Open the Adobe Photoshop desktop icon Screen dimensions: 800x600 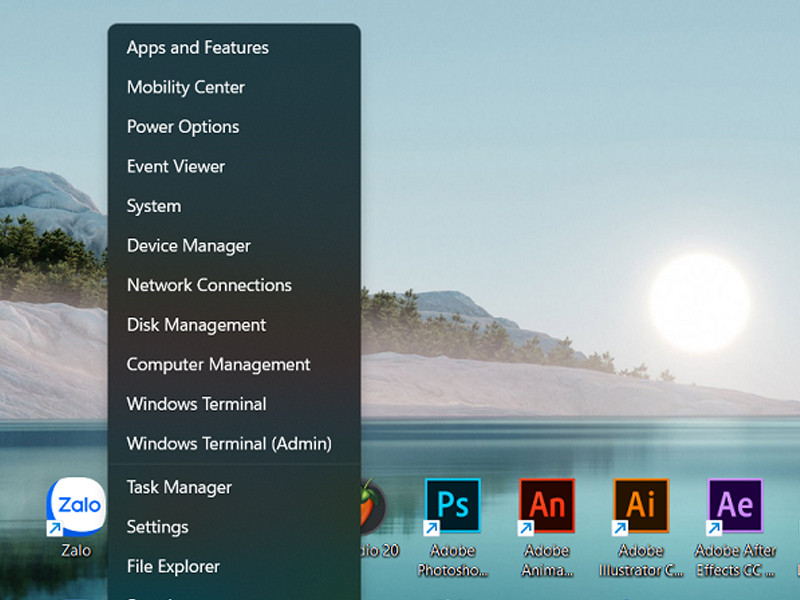point(452,507)
